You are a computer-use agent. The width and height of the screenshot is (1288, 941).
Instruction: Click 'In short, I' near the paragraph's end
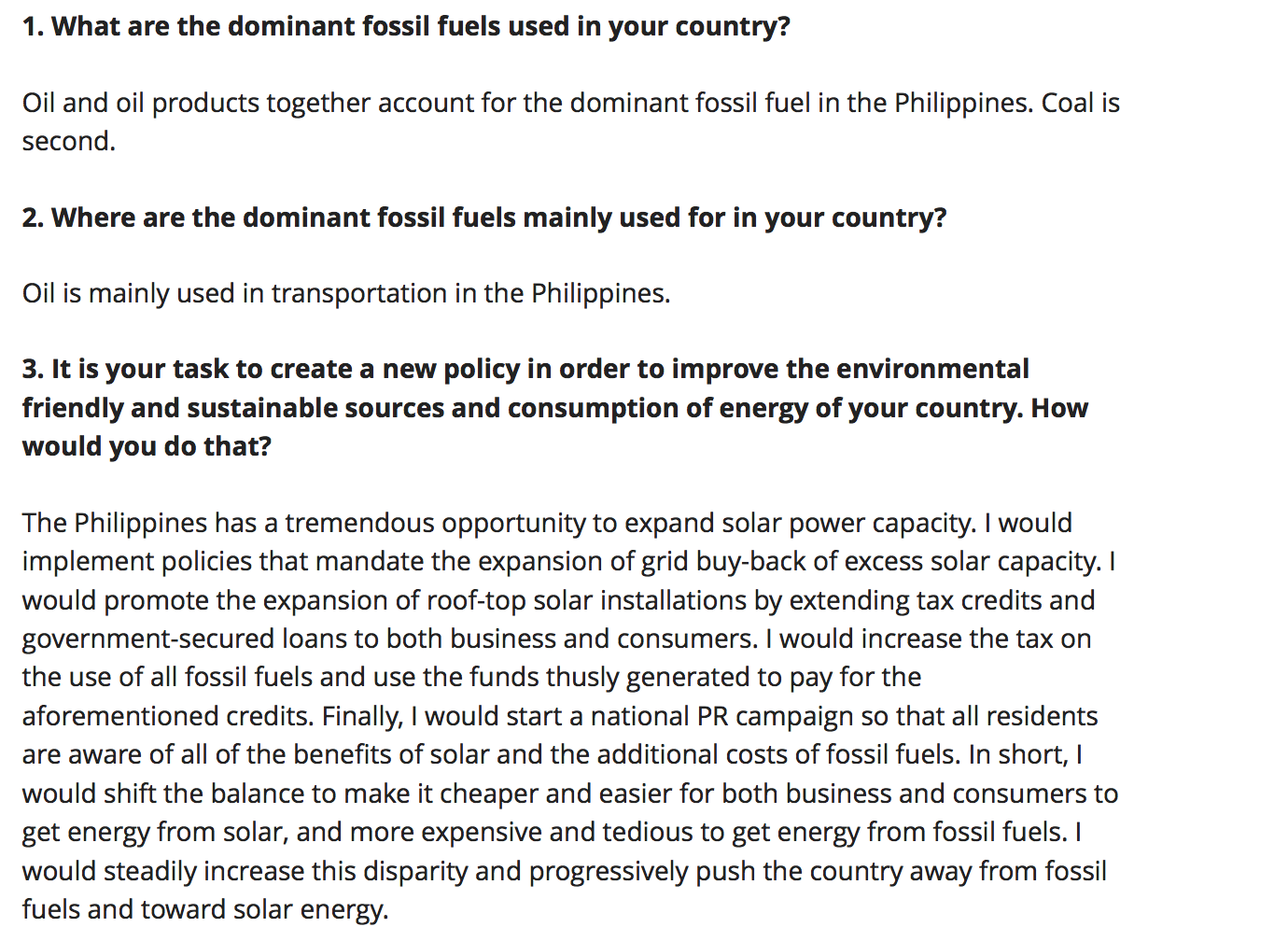pyautogui.click(x=1026, y=754)
